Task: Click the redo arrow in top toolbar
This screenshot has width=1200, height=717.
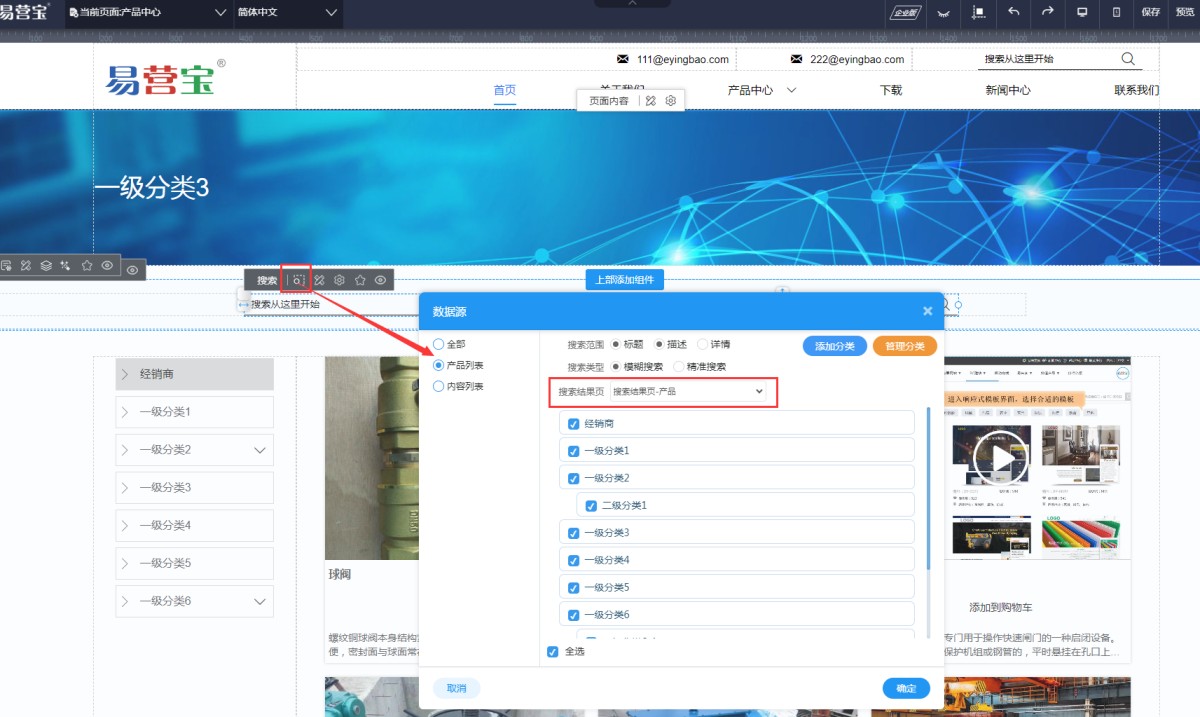Action: [1047, 12]
